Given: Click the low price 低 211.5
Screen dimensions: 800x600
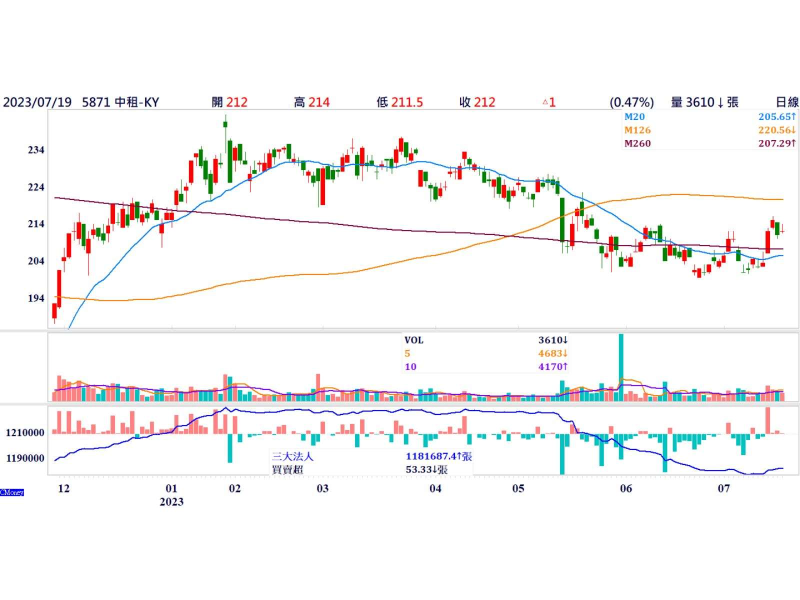Looking at the screenshot, I should coord(400,102).
